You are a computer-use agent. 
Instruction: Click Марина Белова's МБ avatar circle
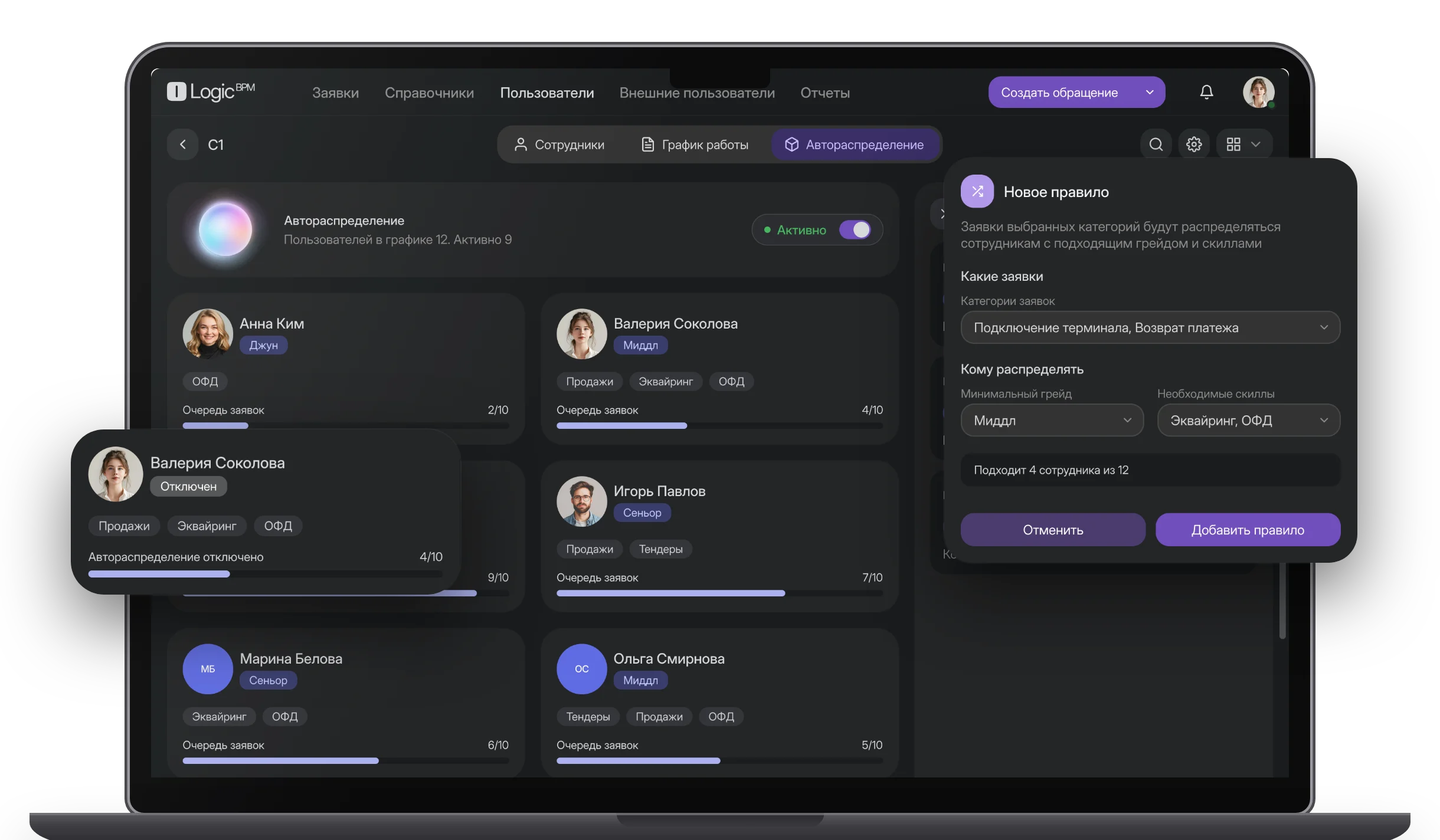coord(208,668)
